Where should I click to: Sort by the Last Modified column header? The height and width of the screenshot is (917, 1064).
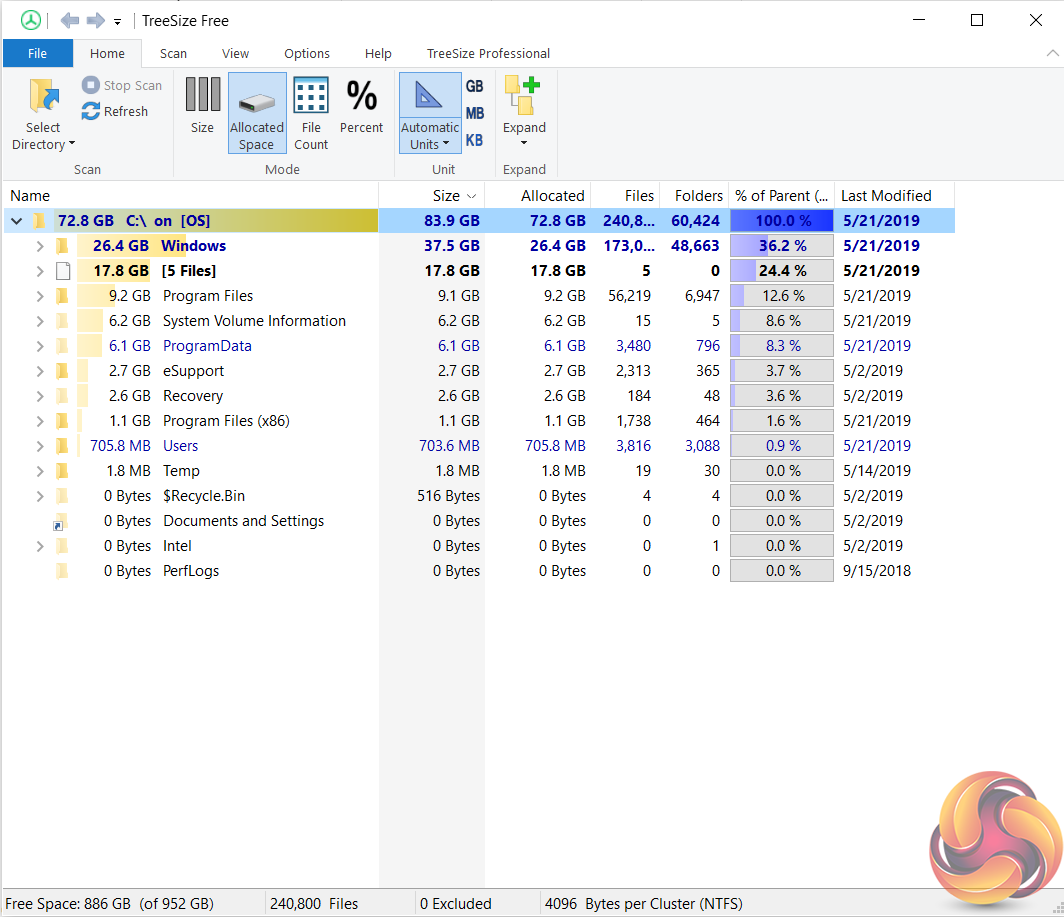886,196
